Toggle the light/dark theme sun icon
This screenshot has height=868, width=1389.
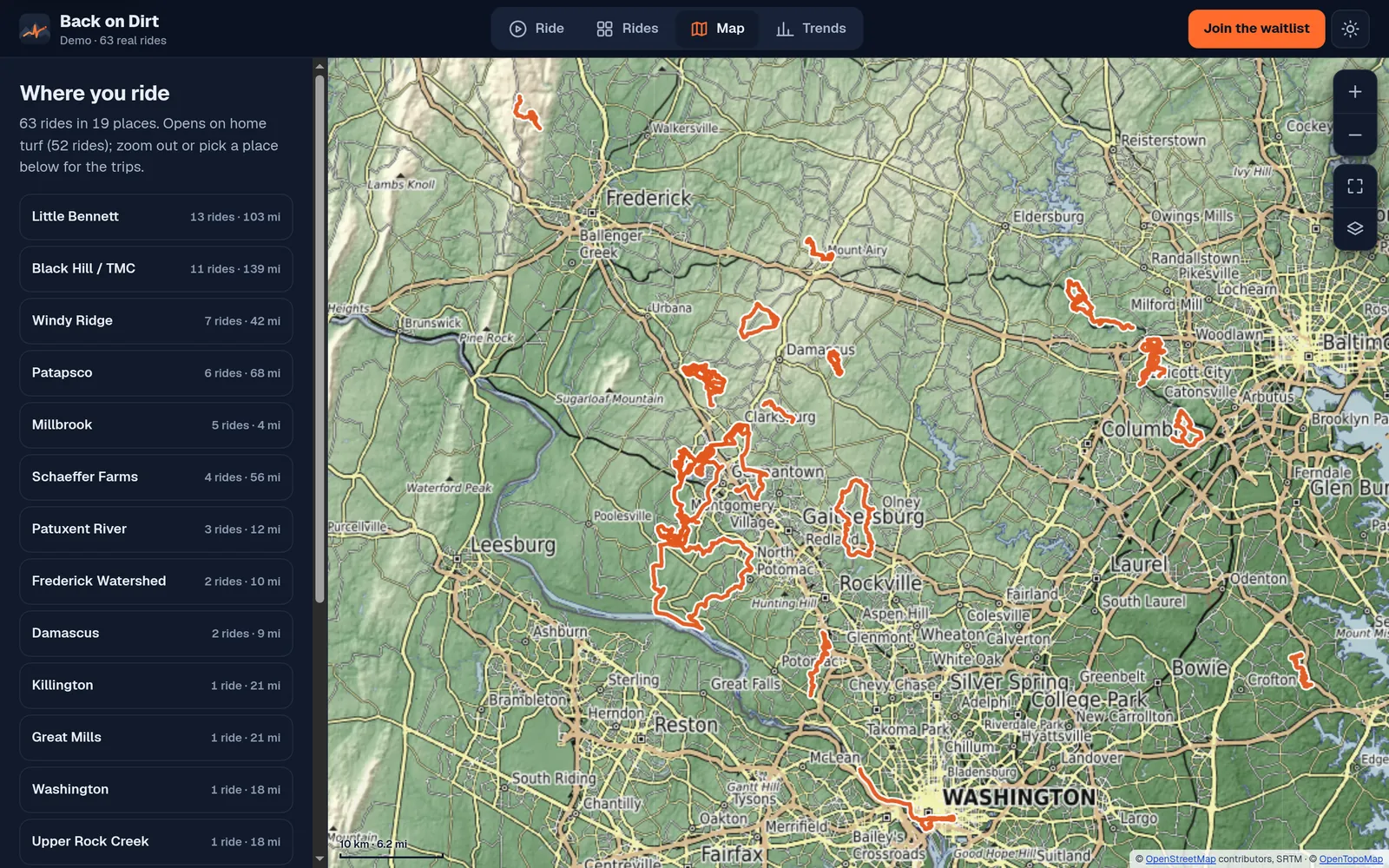[1350, 29]
